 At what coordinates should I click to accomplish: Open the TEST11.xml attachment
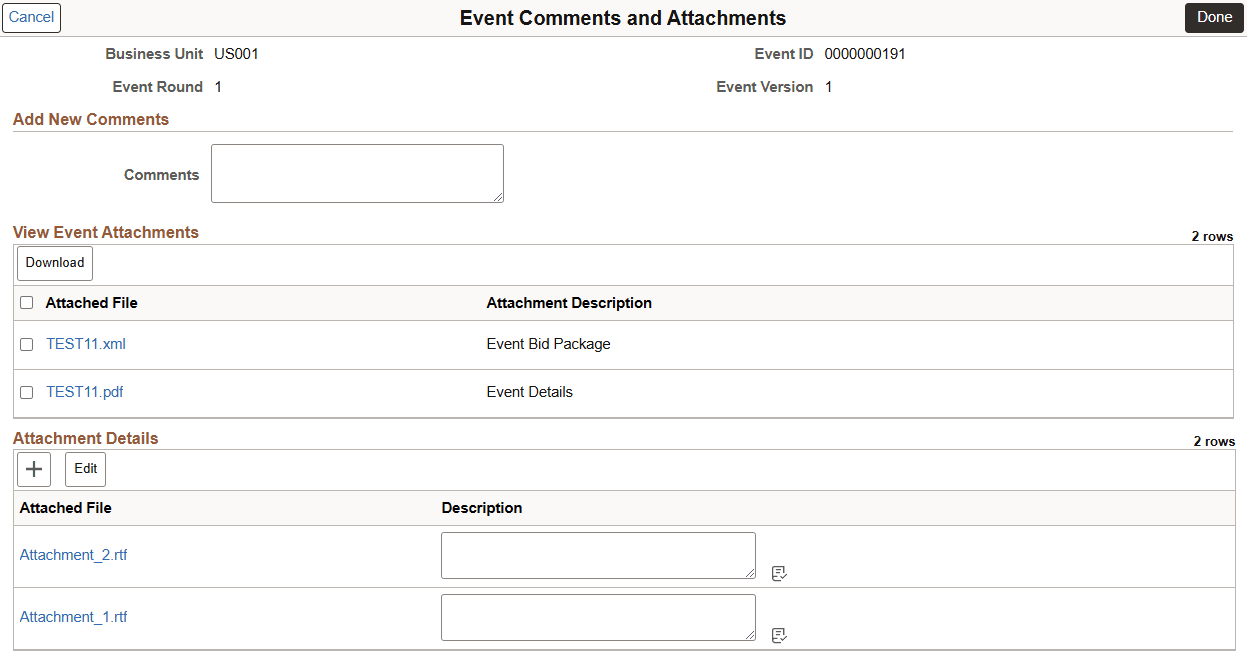click(x=85, y=344)
